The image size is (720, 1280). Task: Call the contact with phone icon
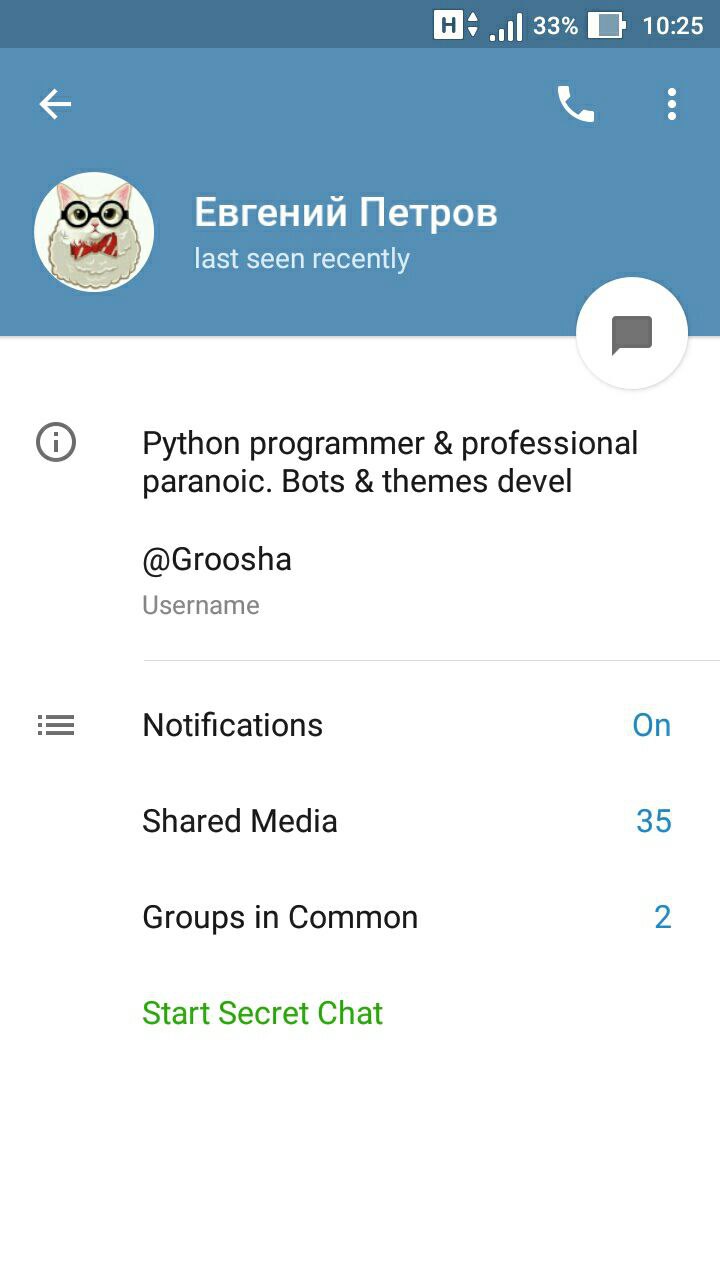[575, 104]
